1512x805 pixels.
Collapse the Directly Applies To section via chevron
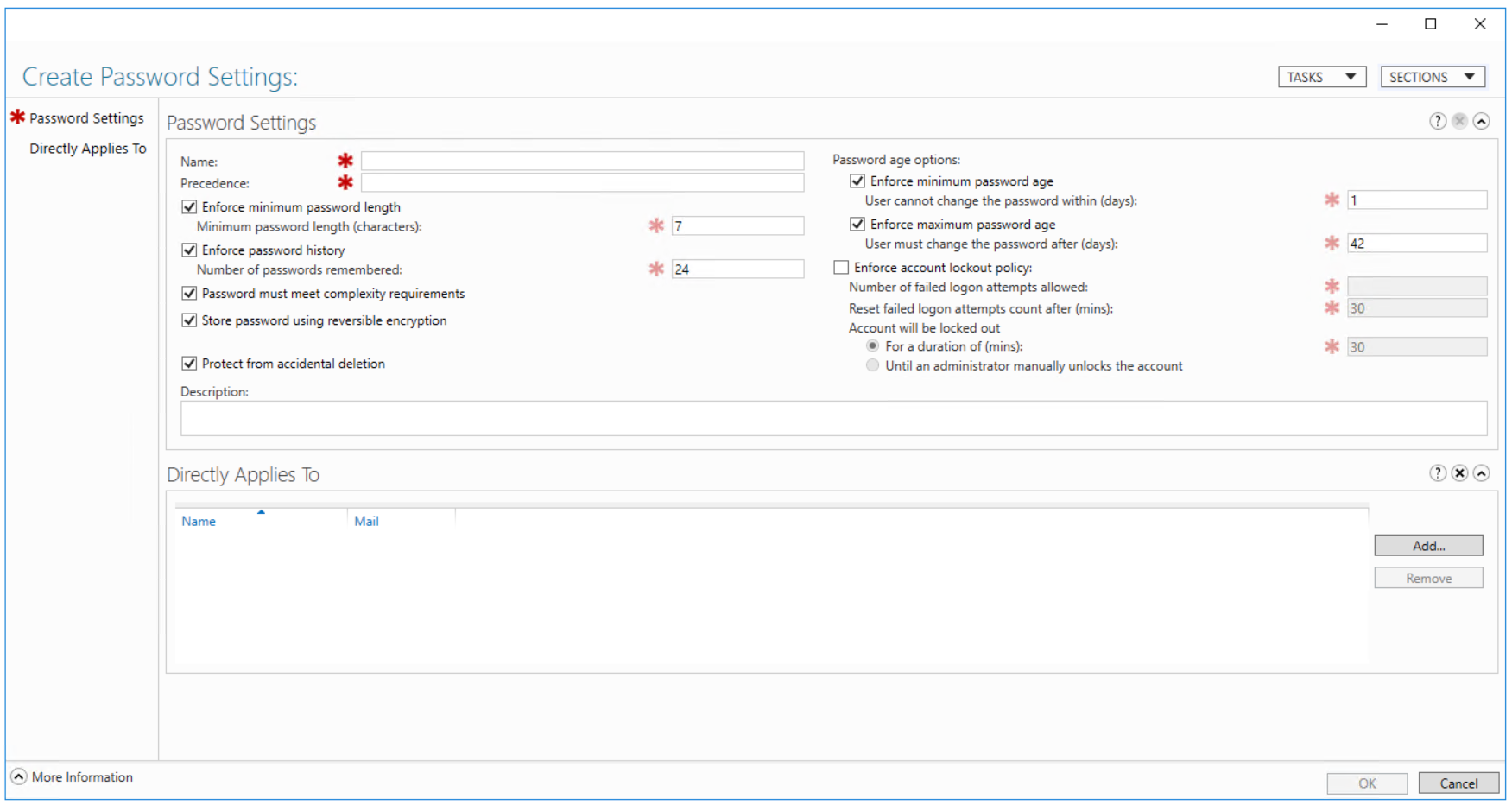pyautogui.click(x=1483, y=472)
